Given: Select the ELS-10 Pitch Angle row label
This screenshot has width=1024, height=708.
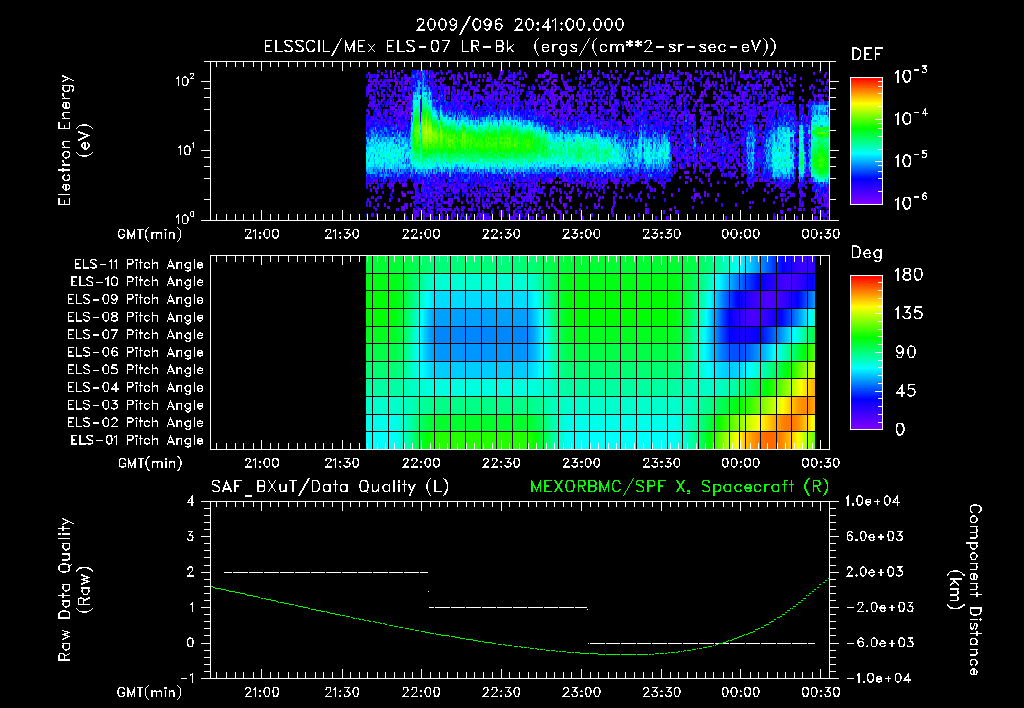Looking at the screenshot, I should pos(137,282).
